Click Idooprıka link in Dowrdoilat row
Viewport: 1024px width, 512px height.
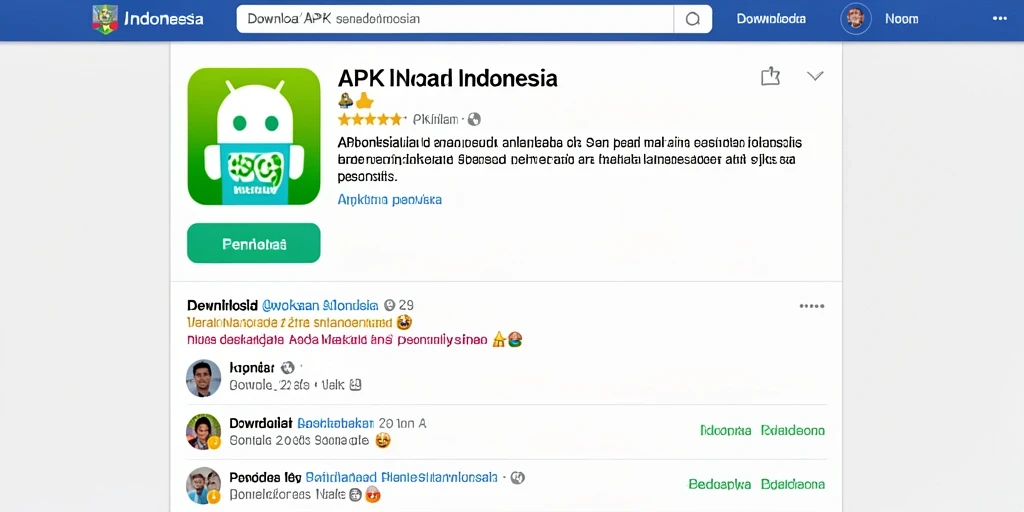pyautogui.click(x=726, y=430)
